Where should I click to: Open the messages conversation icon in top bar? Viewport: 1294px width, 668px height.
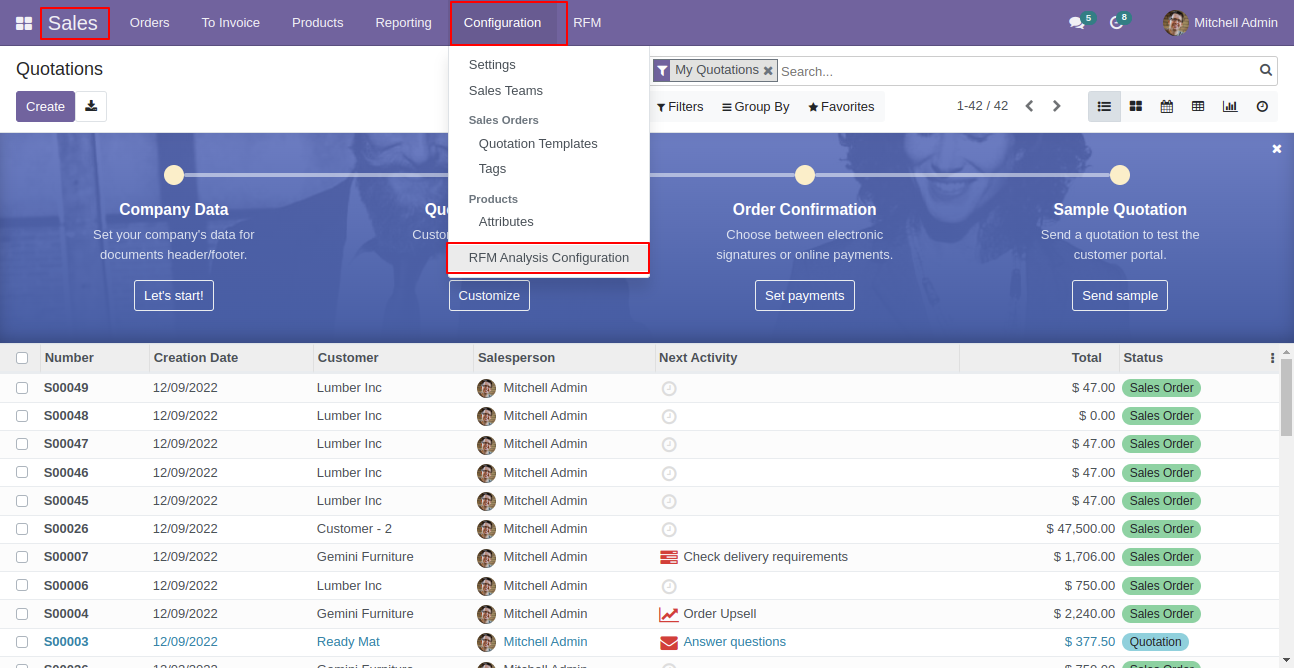(x=1077, y=23)
